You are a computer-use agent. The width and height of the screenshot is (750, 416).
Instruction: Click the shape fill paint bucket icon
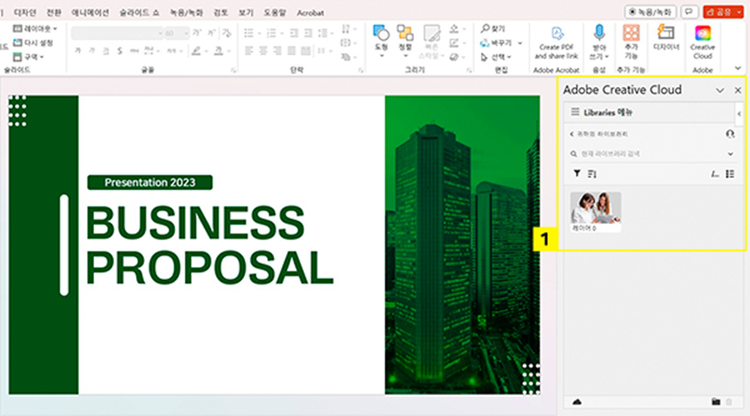point(454,29)
